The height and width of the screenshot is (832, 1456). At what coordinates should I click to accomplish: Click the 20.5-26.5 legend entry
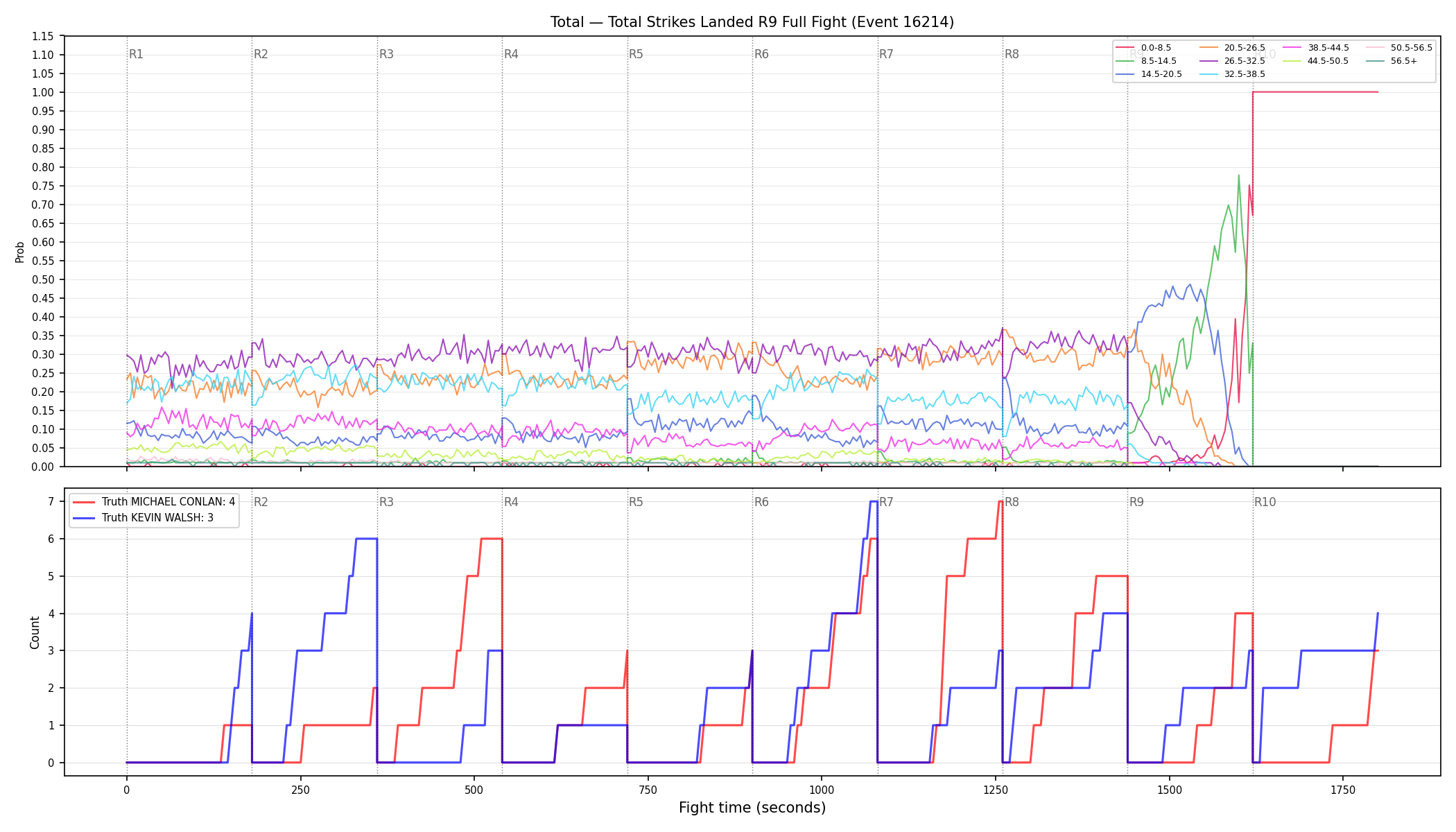(x=1232, y=48)
